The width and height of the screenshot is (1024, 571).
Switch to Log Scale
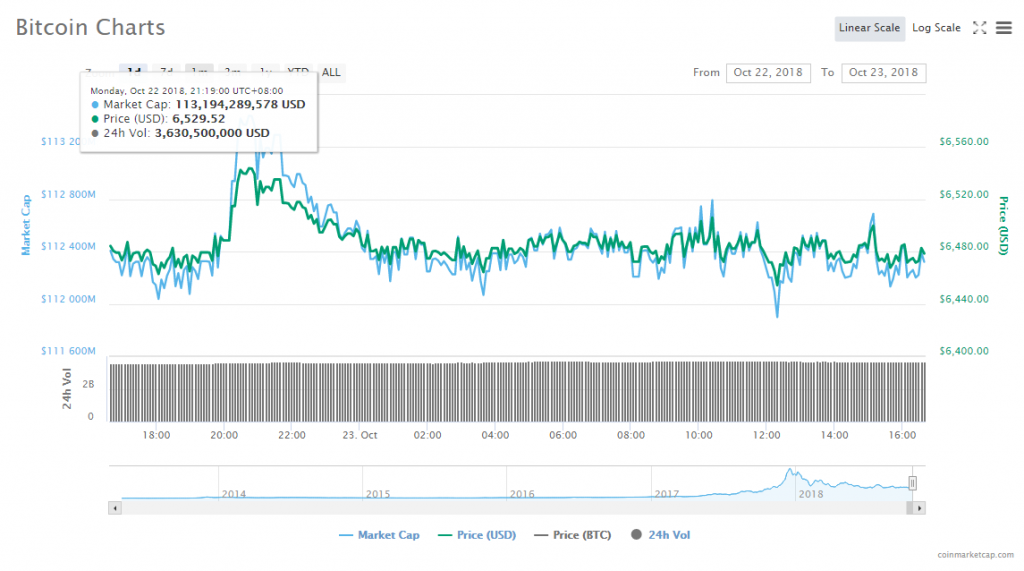coord(936,28)
